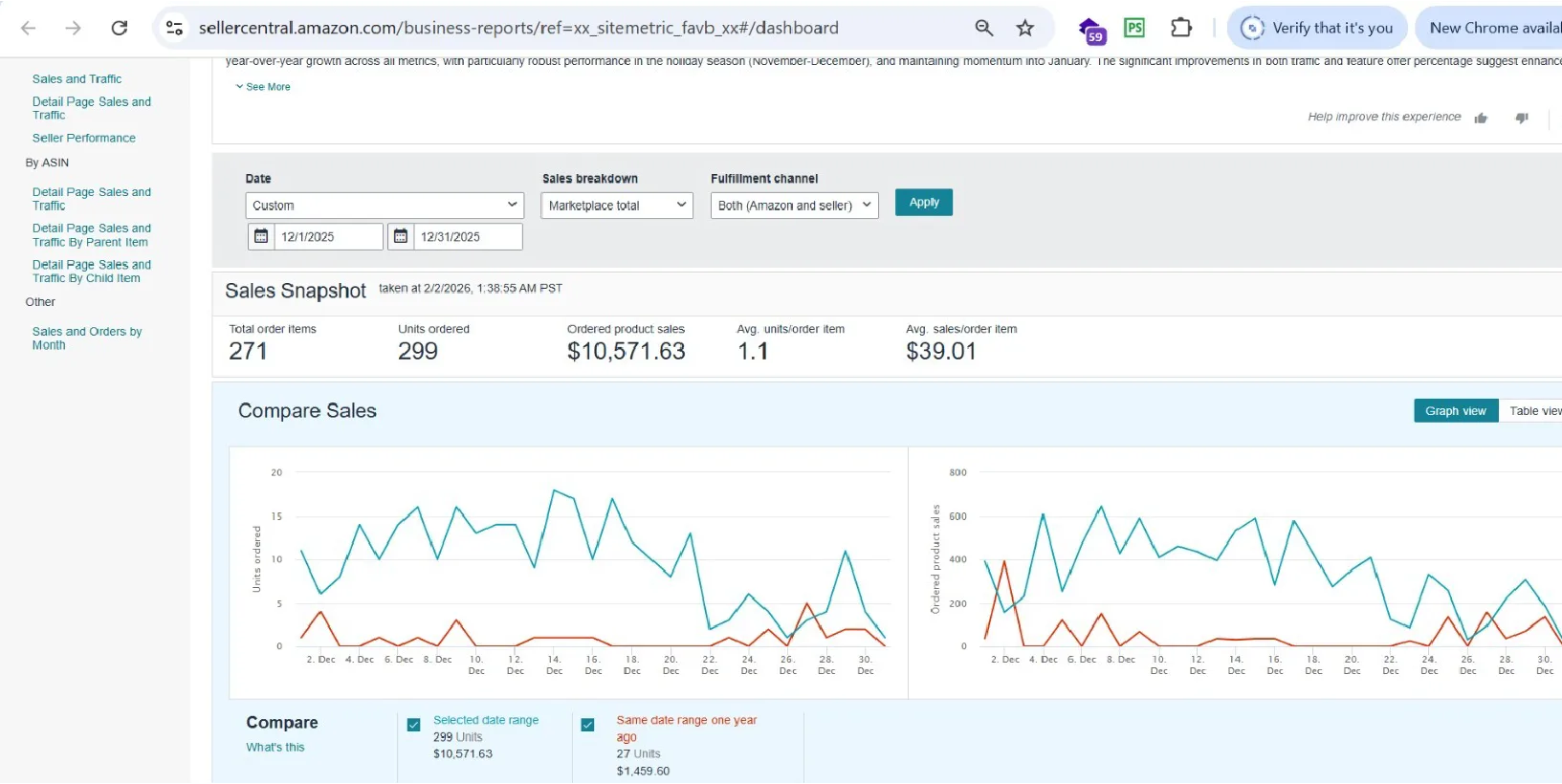Open the browser extensions puzzle icon
This screenshot has height=784, width=1562.
1181,28
